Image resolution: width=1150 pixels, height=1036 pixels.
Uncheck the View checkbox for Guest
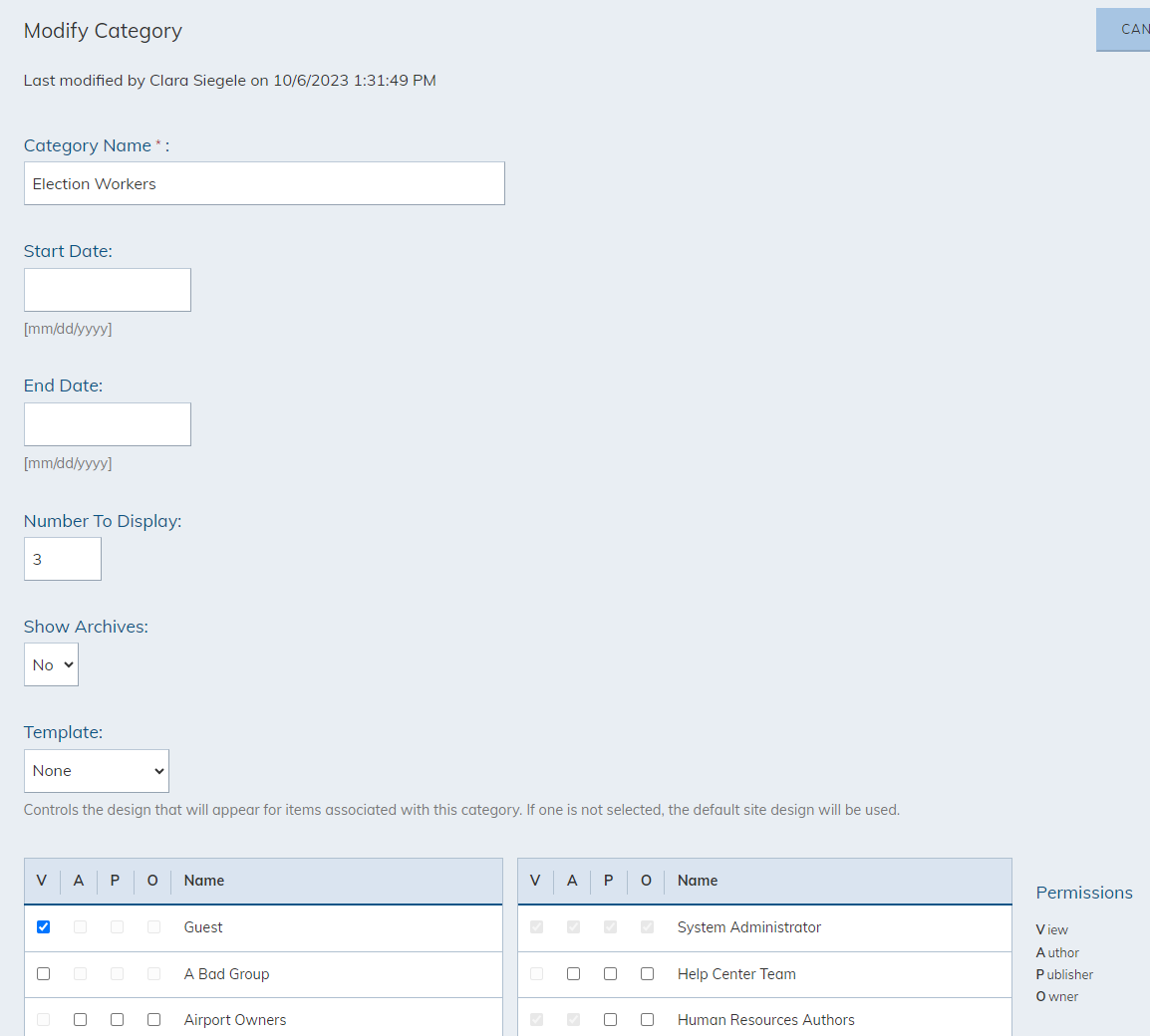tap(43, 926)
